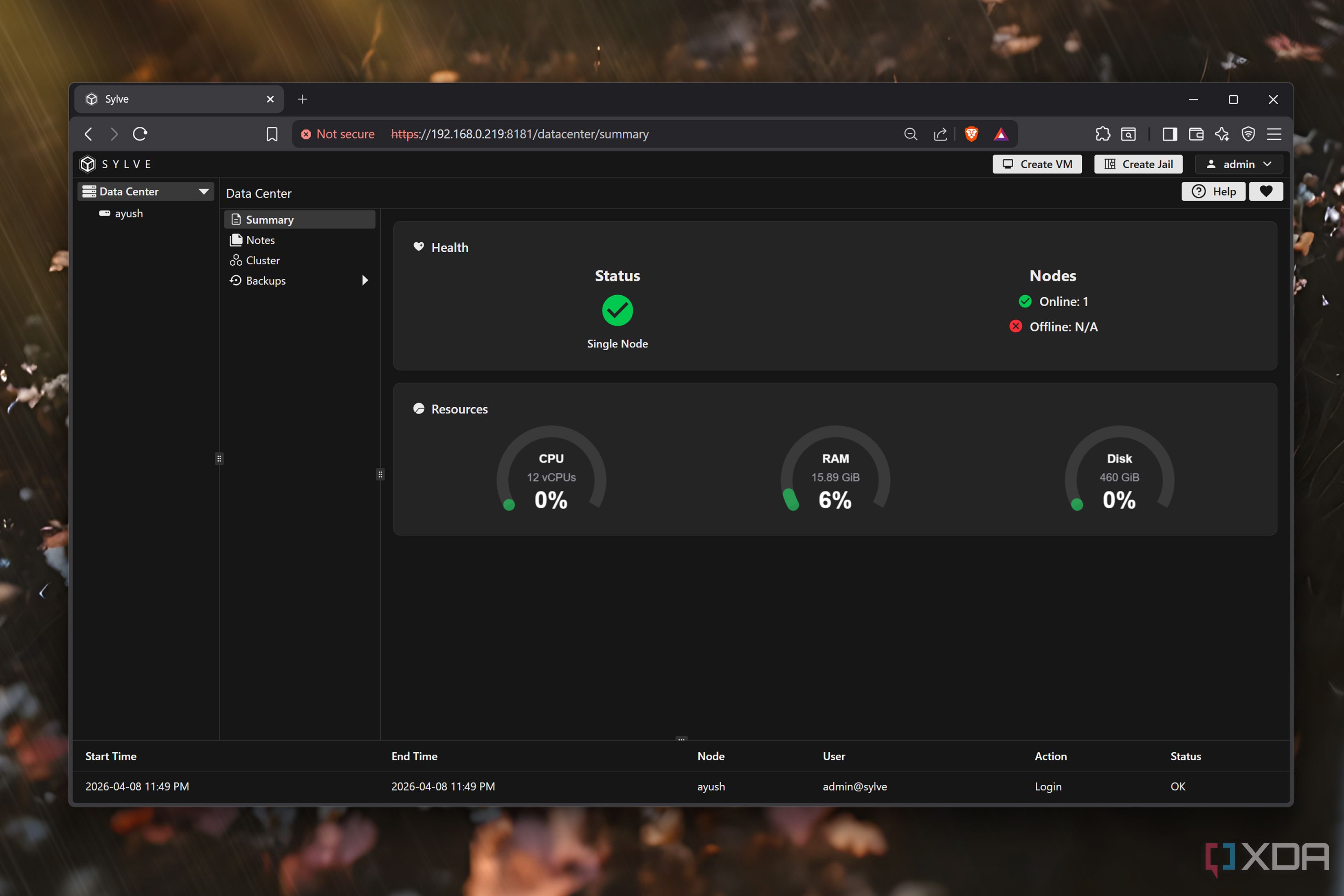This screenshot has height=896, width=1344.
Task: Select the Summary menu item
Action: (300, 220)
